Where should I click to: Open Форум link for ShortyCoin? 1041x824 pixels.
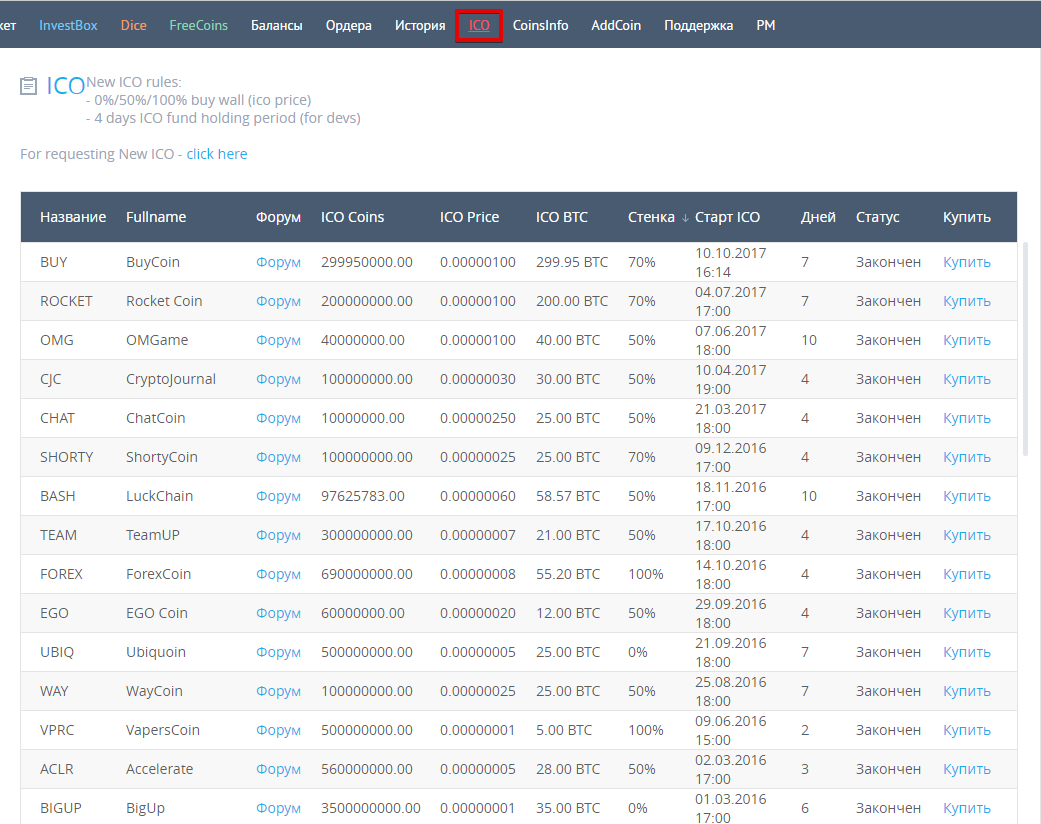pyautogui.click(x=278, y=457)
